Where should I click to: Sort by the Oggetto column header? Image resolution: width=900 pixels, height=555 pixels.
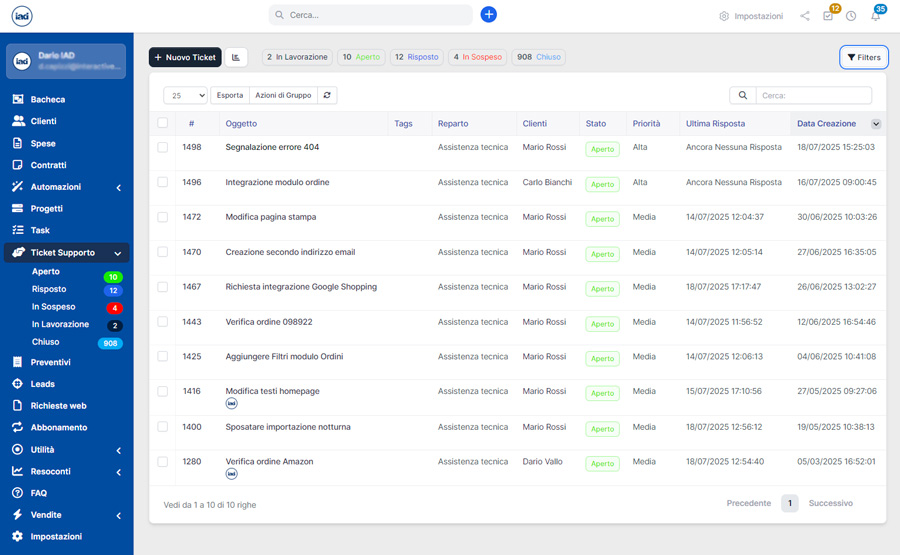(x=241, y=123)
